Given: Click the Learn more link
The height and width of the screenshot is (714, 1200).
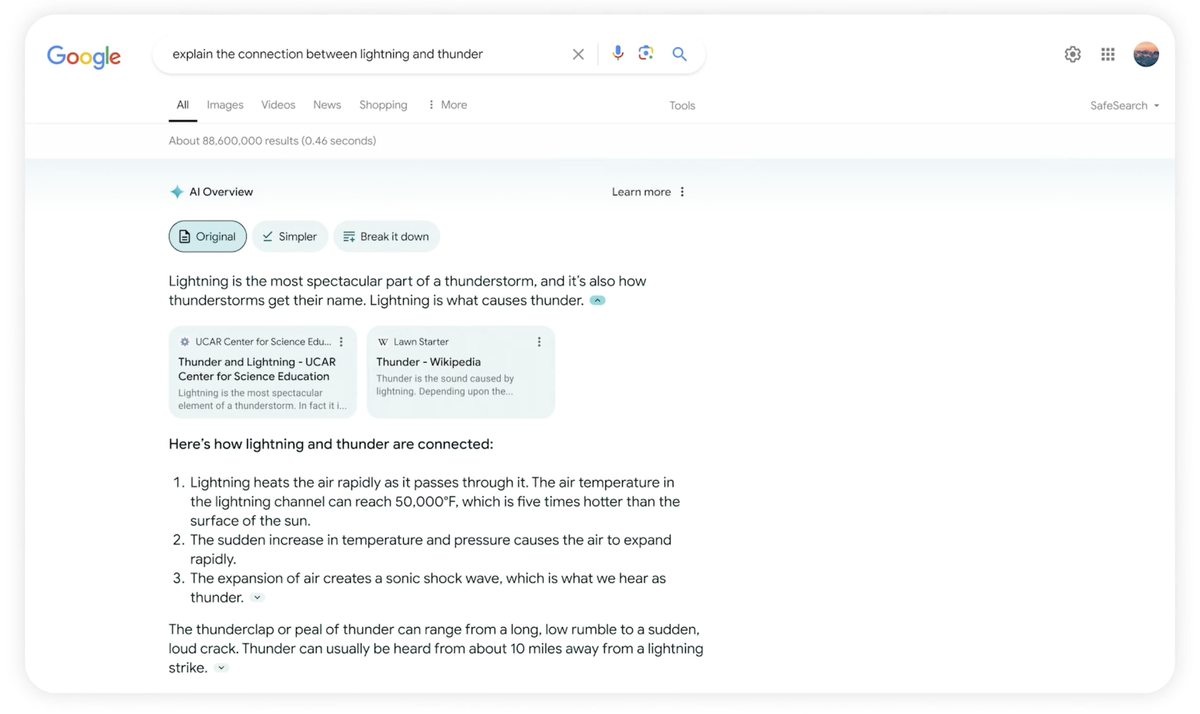Looking at the screenshot, I should pyautogui.click(x=640, y=191).
